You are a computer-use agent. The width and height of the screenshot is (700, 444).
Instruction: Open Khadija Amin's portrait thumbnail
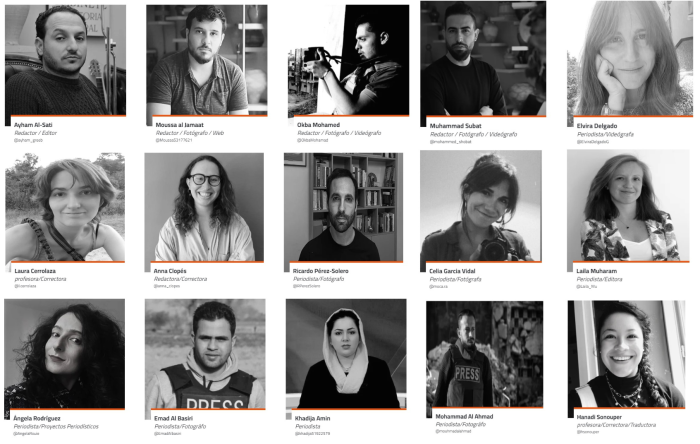(346, 354)
